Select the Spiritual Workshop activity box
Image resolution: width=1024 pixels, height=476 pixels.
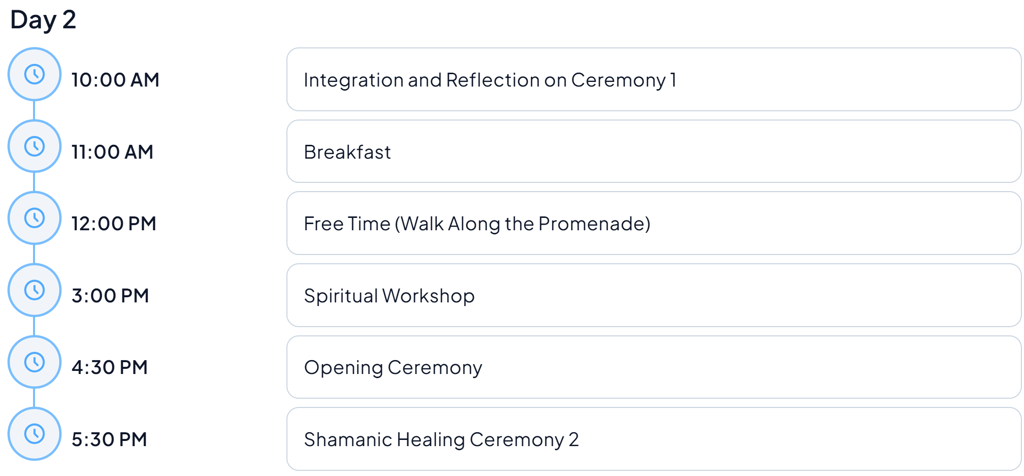click(x=653, y=296)
